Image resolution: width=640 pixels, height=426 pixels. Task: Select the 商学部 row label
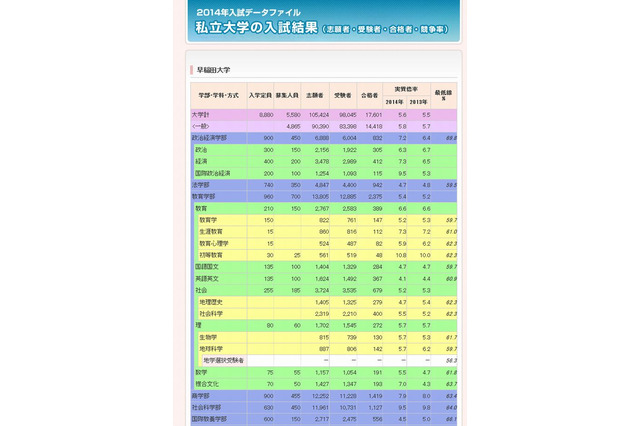click(x=200, y=396)
